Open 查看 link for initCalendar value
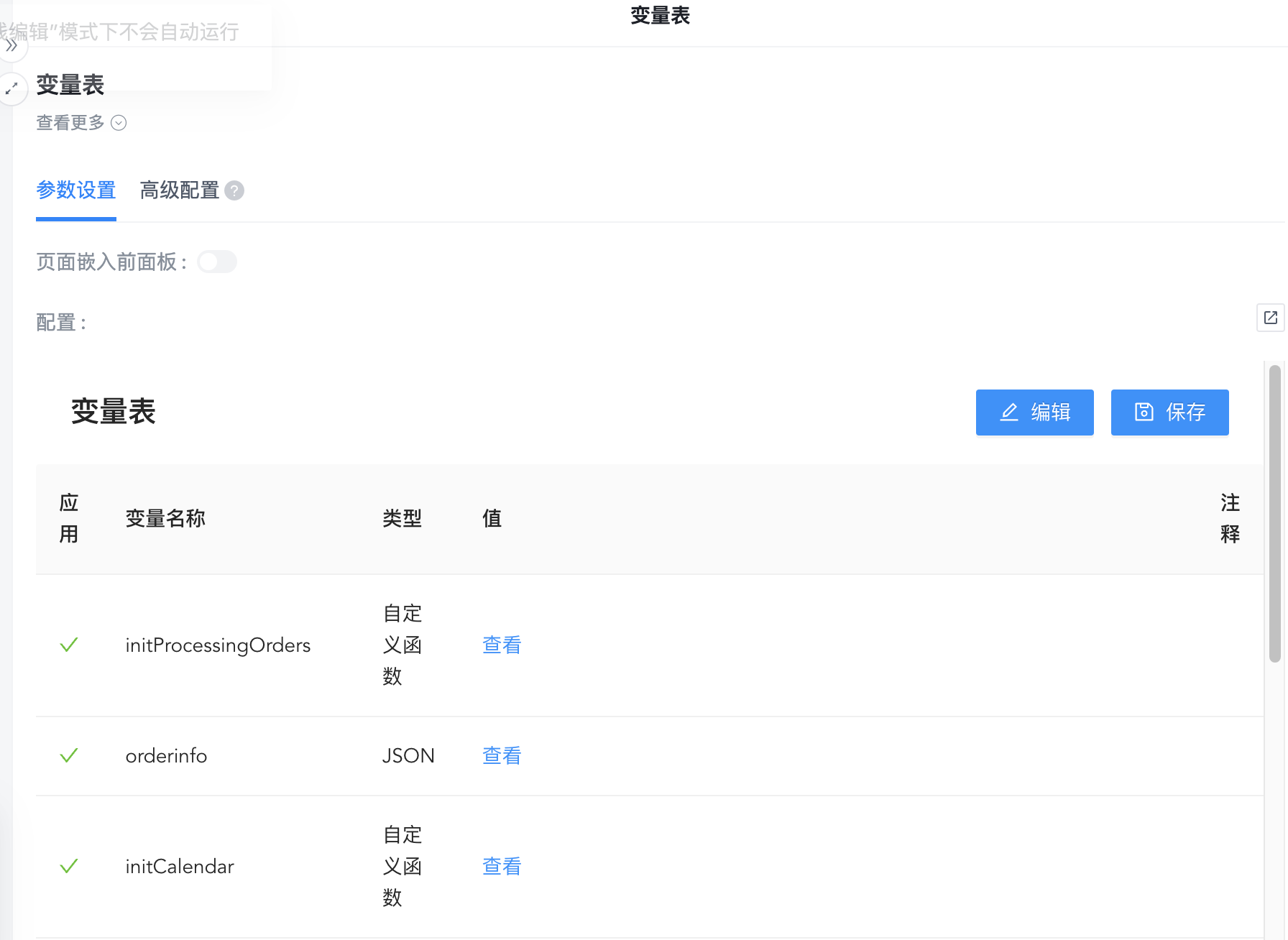 [x=501, y=866]
